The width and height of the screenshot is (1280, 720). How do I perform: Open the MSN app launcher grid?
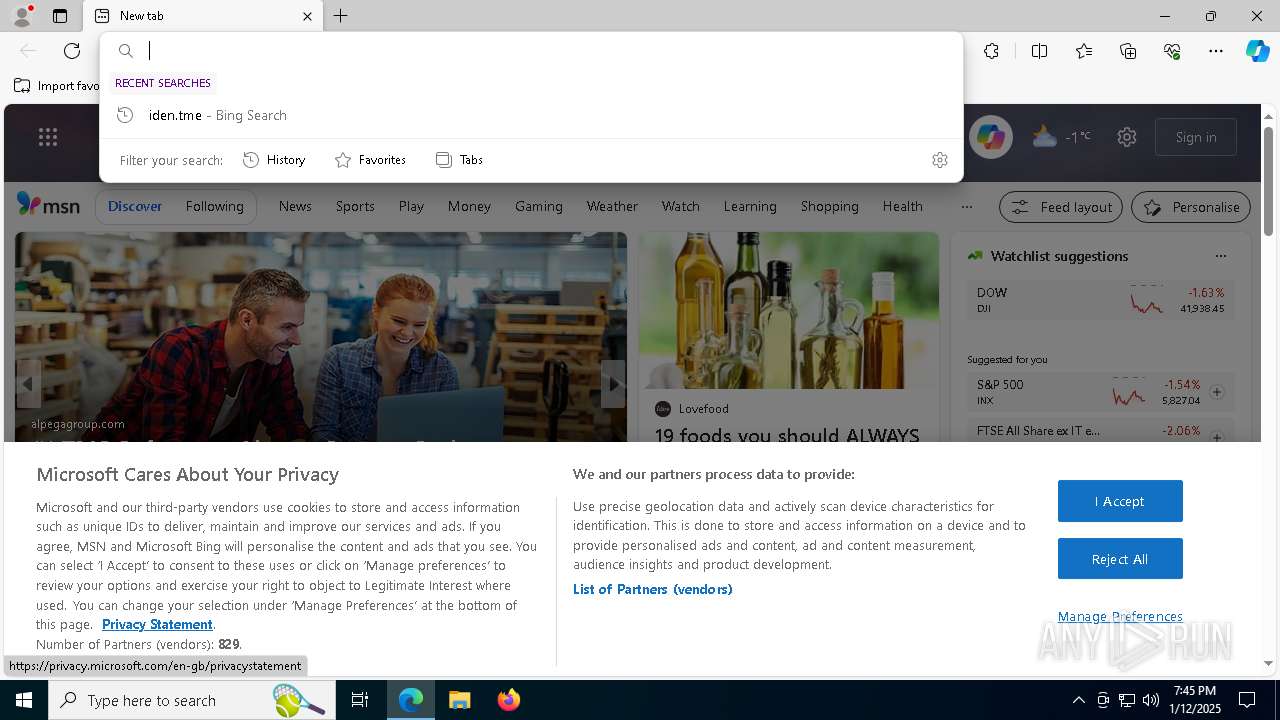(x=48, y=138)
